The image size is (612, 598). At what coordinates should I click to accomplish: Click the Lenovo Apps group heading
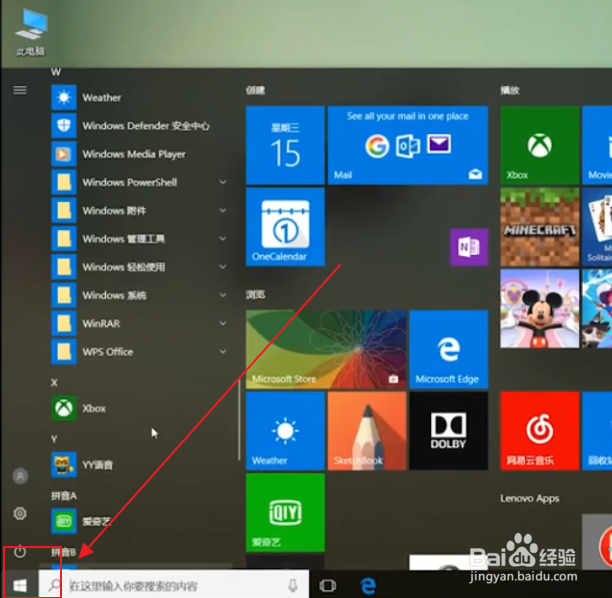[x=530, y=498]
